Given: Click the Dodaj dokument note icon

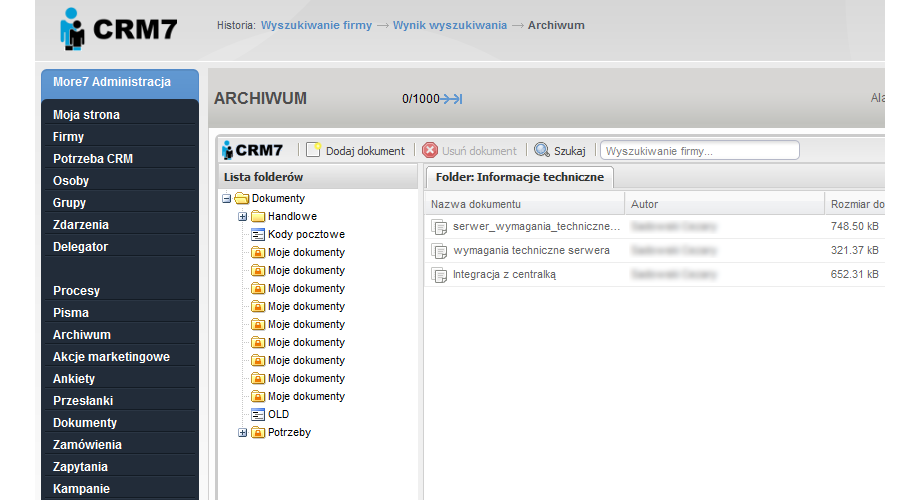Looking at the screenshot, I should 313,150.
